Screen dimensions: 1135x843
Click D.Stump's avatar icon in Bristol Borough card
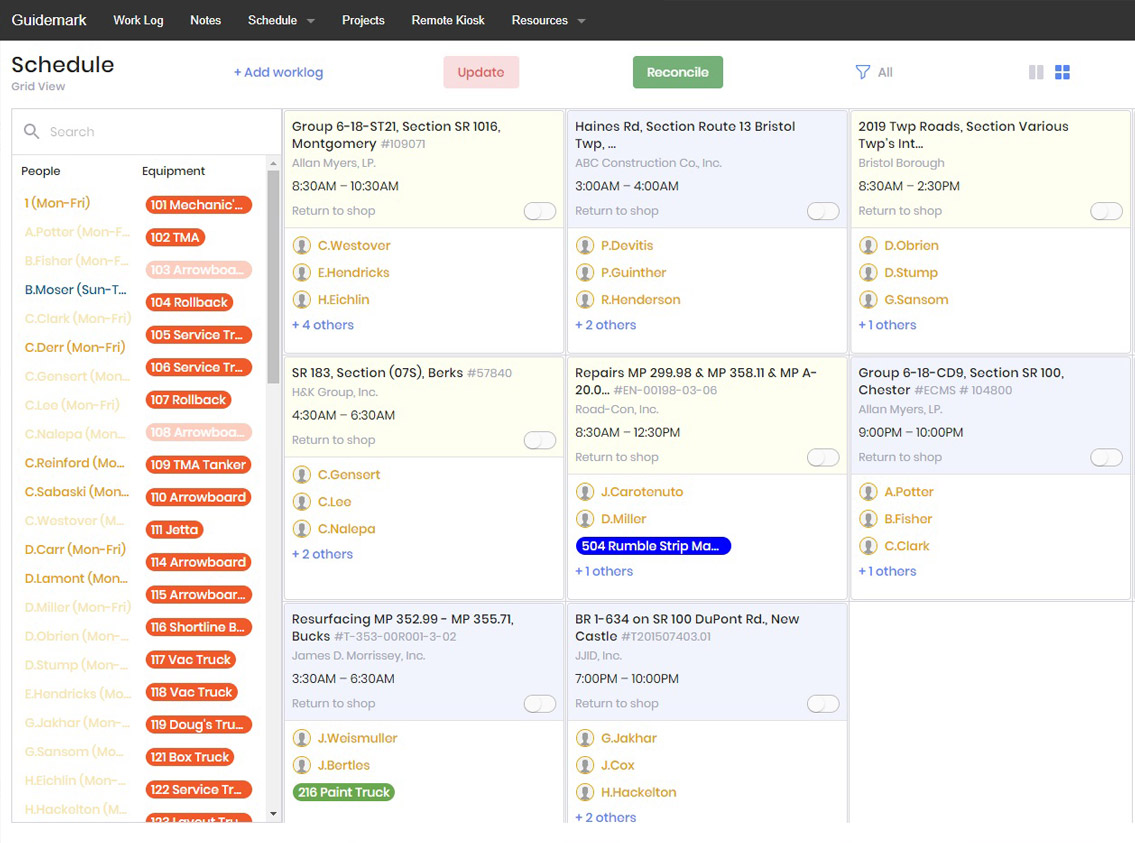click(868, 273)
